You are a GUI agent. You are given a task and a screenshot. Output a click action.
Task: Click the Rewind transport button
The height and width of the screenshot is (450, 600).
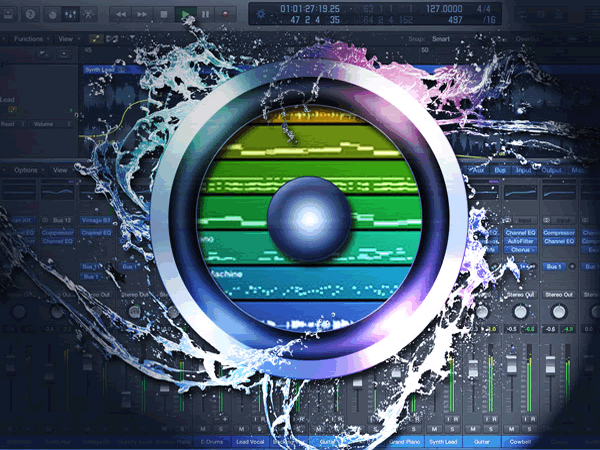(121, 15)
